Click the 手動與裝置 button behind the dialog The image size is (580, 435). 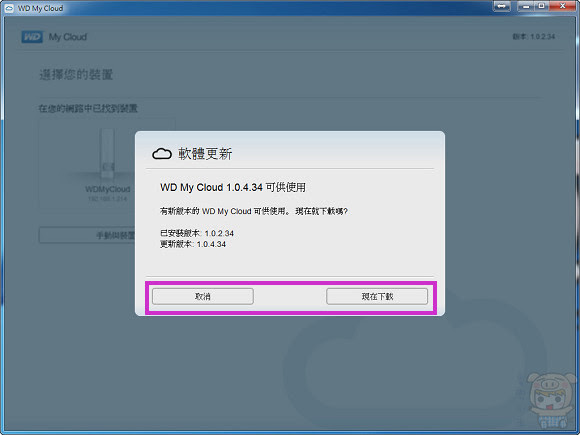[87, 235]
